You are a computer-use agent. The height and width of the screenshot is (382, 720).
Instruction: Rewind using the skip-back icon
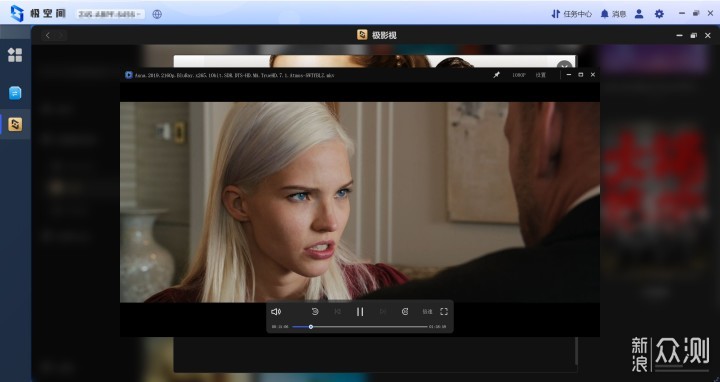315,311
